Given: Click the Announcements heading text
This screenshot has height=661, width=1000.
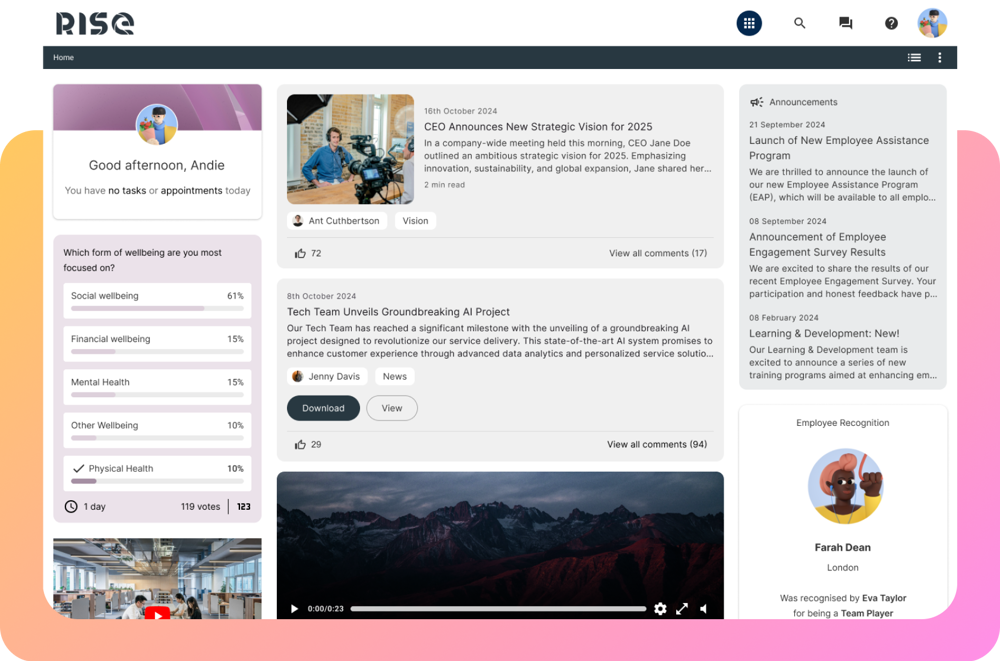Looking at the screenshot, I should [x=803, y=102].
